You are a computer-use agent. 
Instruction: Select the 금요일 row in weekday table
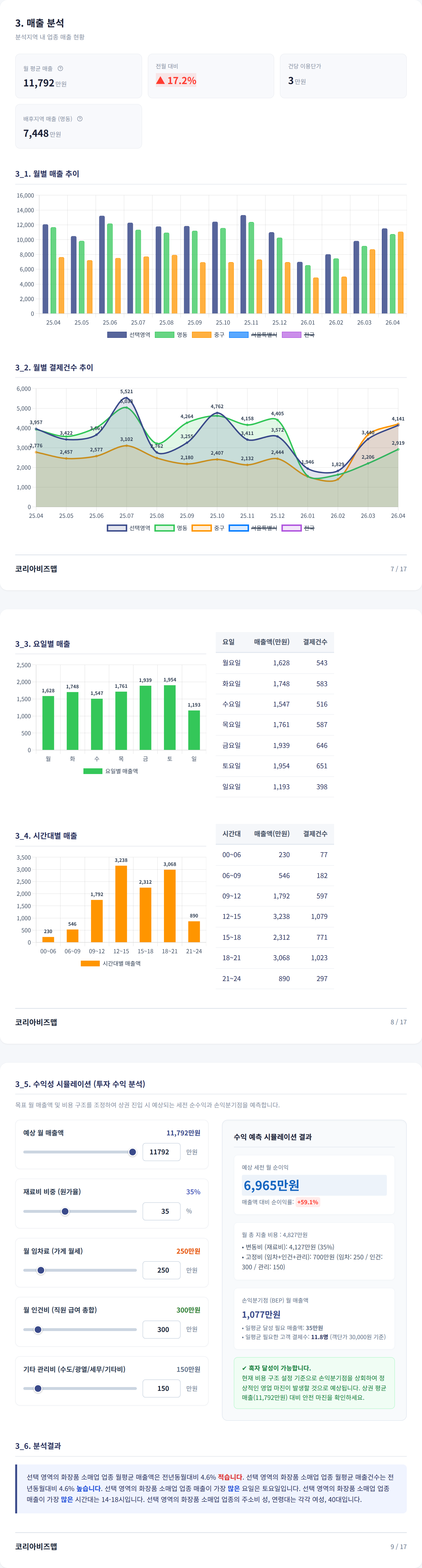coord(275,746)
